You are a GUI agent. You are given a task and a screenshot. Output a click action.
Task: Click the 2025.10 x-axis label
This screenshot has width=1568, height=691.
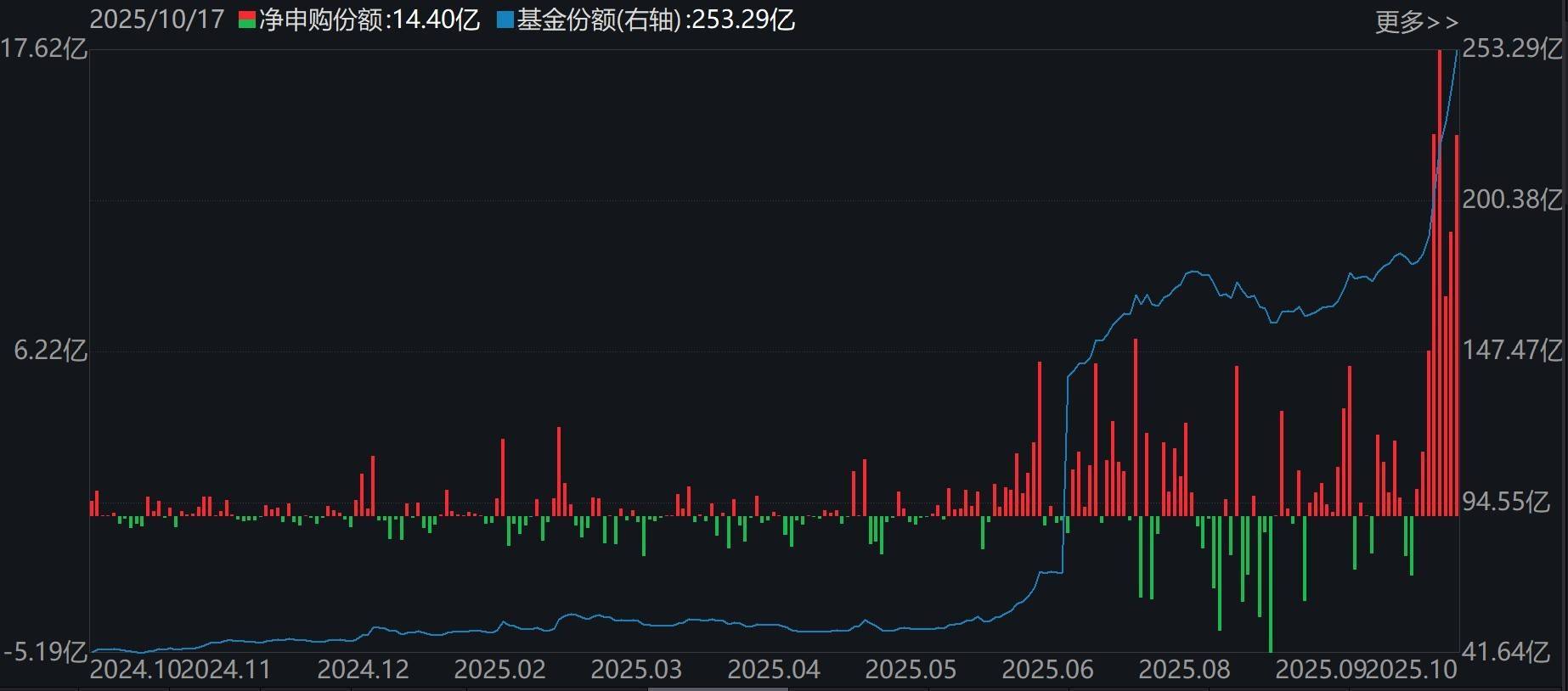1413,669
